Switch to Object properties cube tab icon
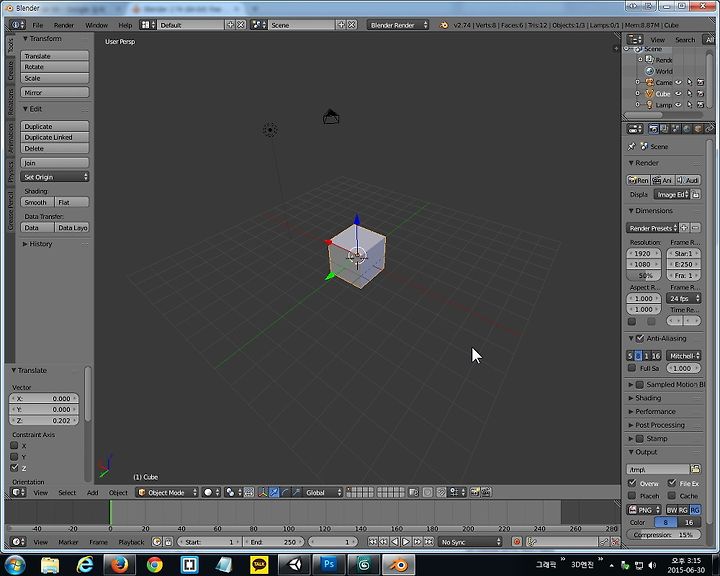Image resolution: width=720 pixels, height=576 pixels. click(x=698, y=129)
